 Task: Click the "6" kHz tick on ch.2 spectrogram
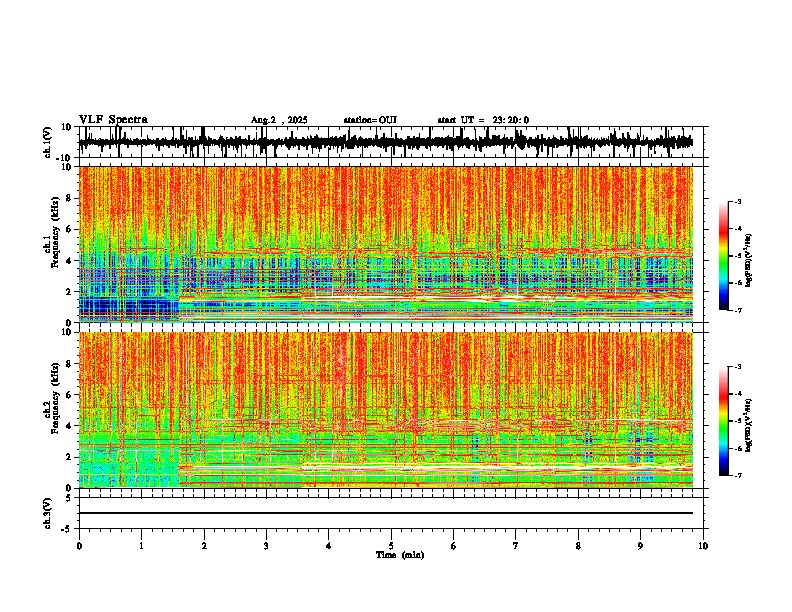click(x=70, y=394)
